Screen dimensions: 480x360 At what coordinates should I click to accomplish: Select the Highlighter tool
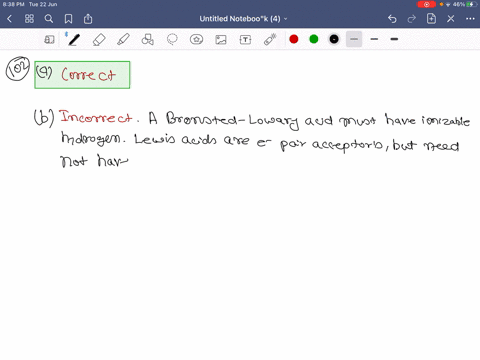tap(123, 40)
